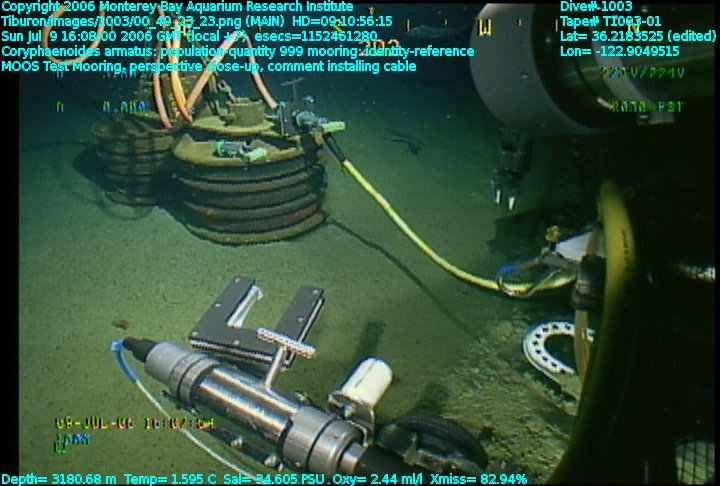Click the Lon= -122.9049515 coordinate readout
This screenshot has height=486, width=720.
[x=620, y=51]
